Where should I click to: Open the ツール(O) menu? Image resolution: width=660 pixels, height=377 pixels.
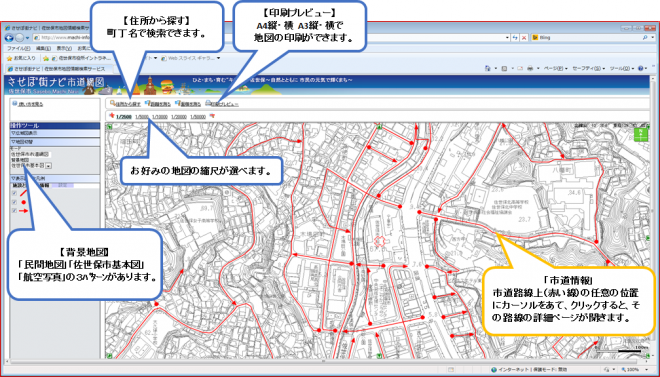coord(622,68)
